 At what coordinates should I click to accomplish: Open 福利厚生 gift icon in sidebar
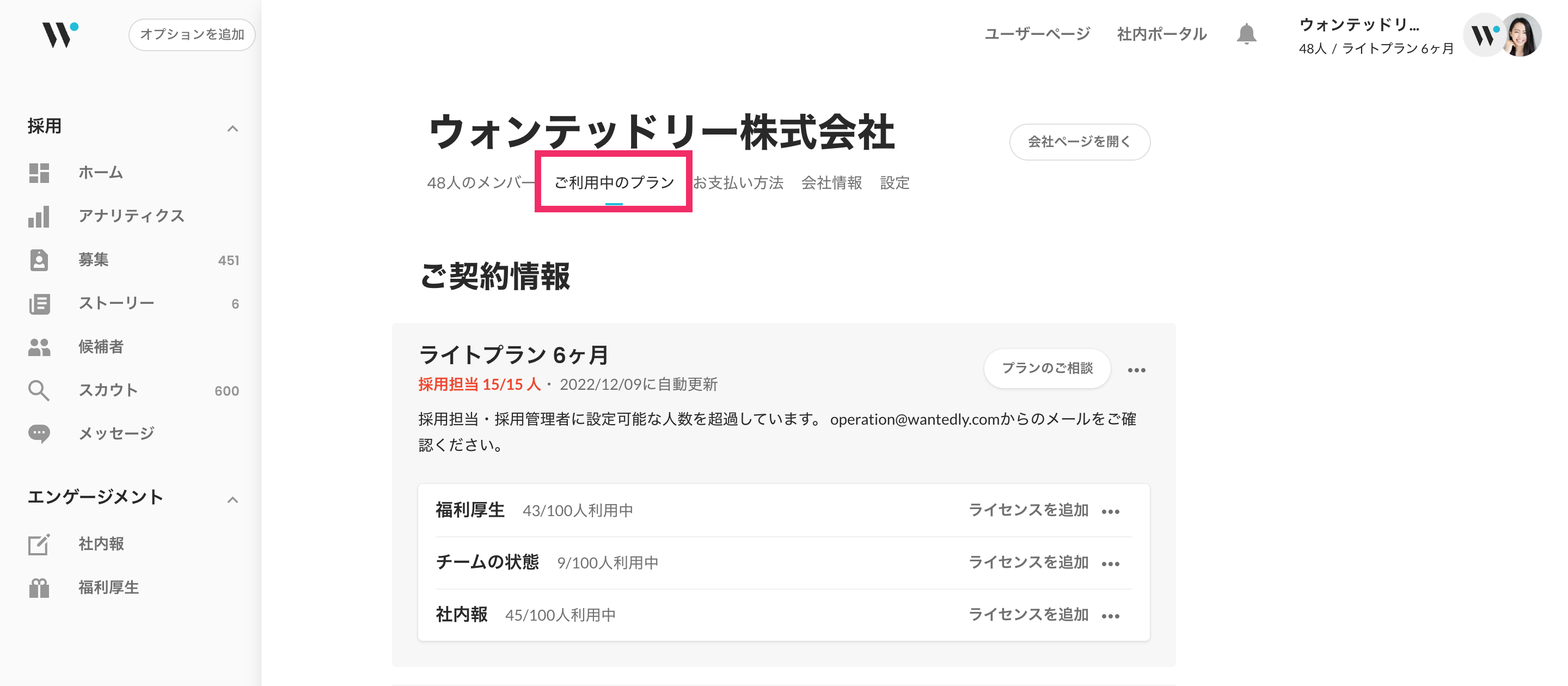pyautogui.click(x=39, y=588)
